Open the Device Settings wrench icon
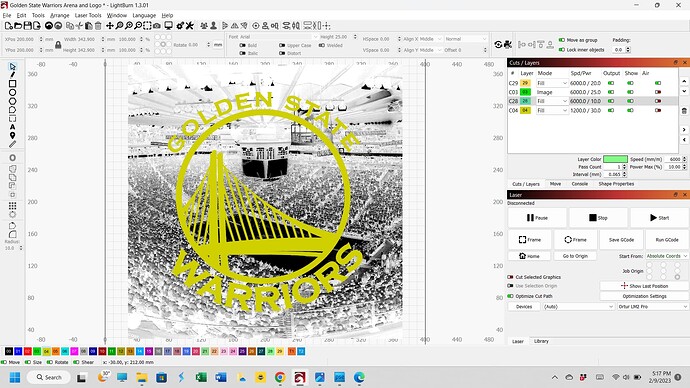 point(190,26)
